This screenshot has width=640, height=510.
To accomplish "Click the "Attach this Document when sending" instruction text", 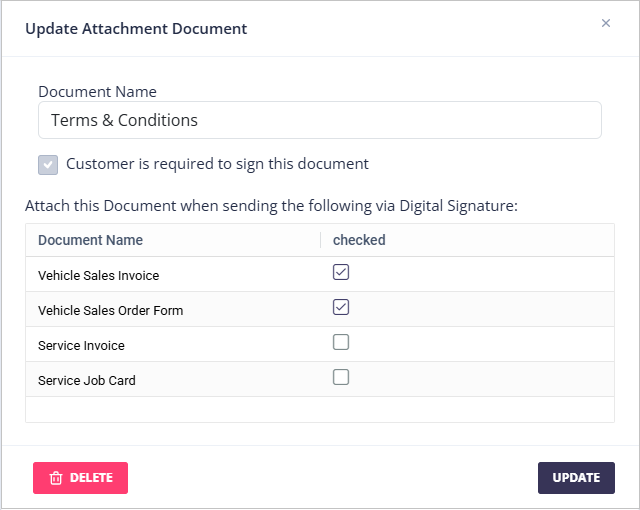I will (270, 207).
